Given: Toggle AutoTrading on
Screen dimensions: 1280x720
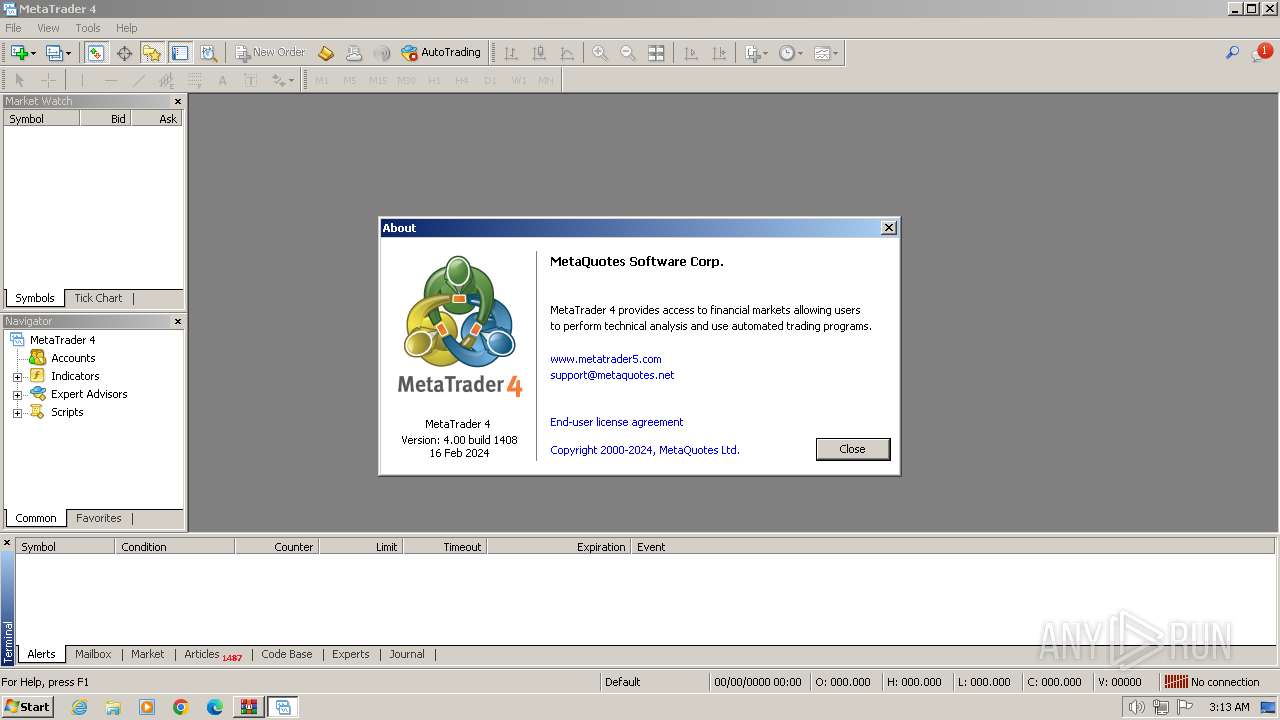Looking at the screenshot, I should 441,53.
